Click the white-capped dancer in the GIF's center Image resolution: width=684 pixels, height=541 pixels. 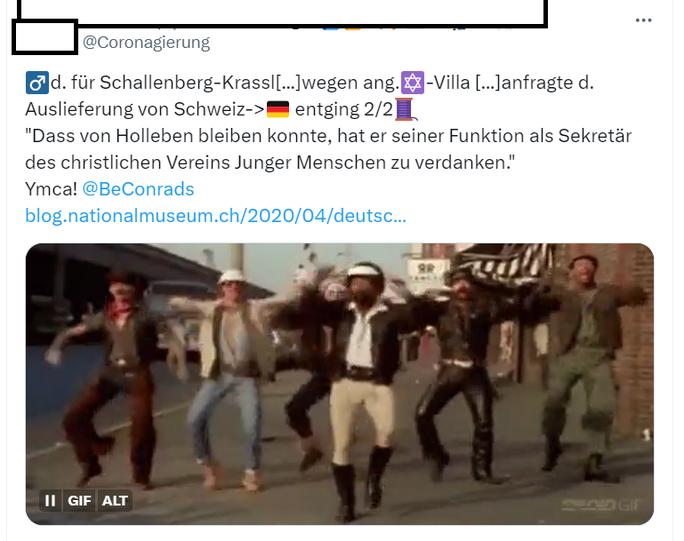362,384
